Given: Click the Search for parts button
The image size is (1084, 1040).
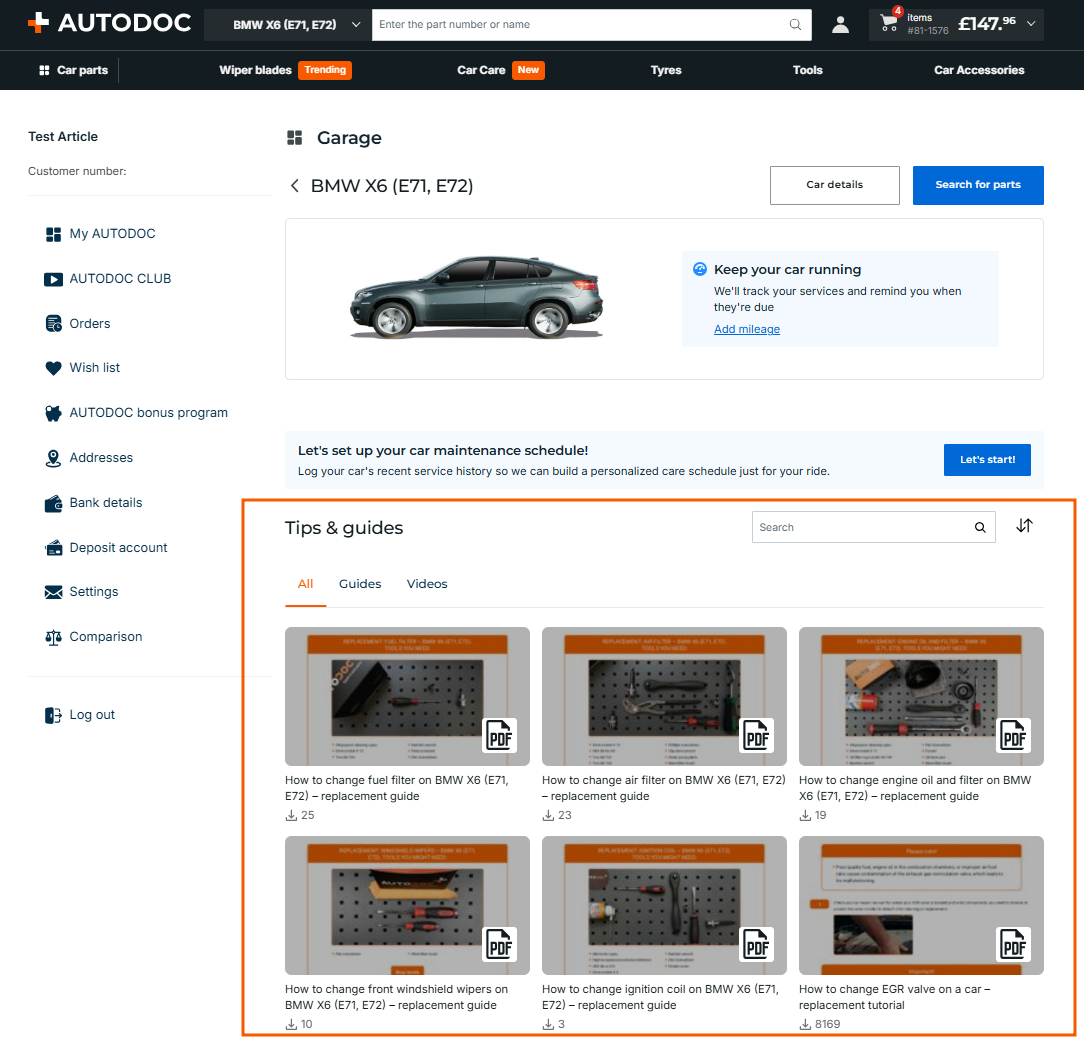Looking at the screenshot, I should tap(978, 185).
